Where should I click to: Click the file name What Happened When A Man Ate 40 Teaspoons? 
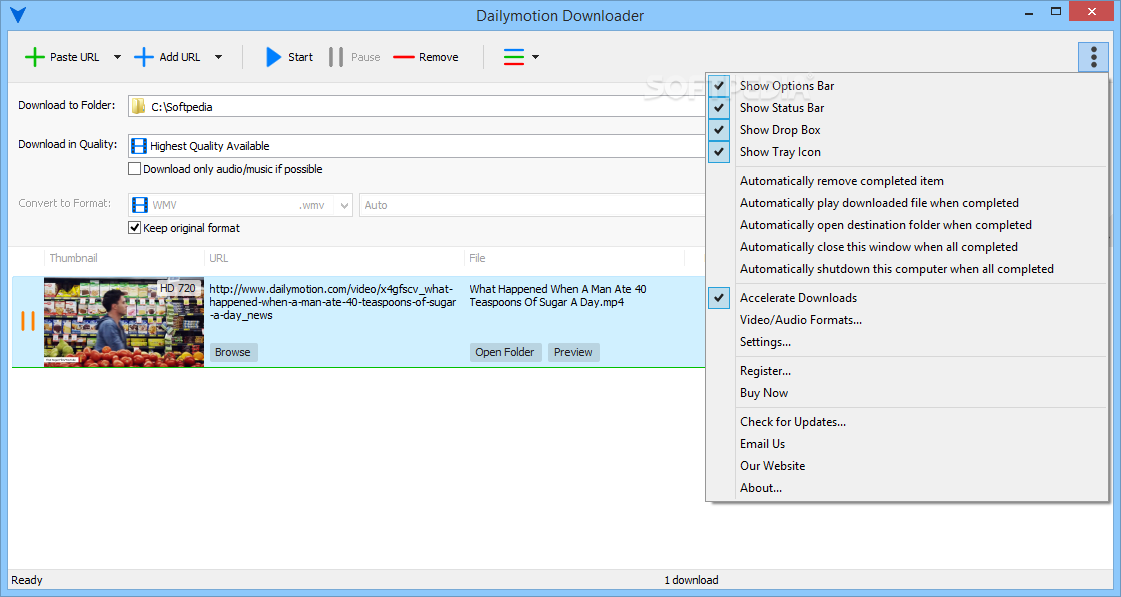(558, 296)
